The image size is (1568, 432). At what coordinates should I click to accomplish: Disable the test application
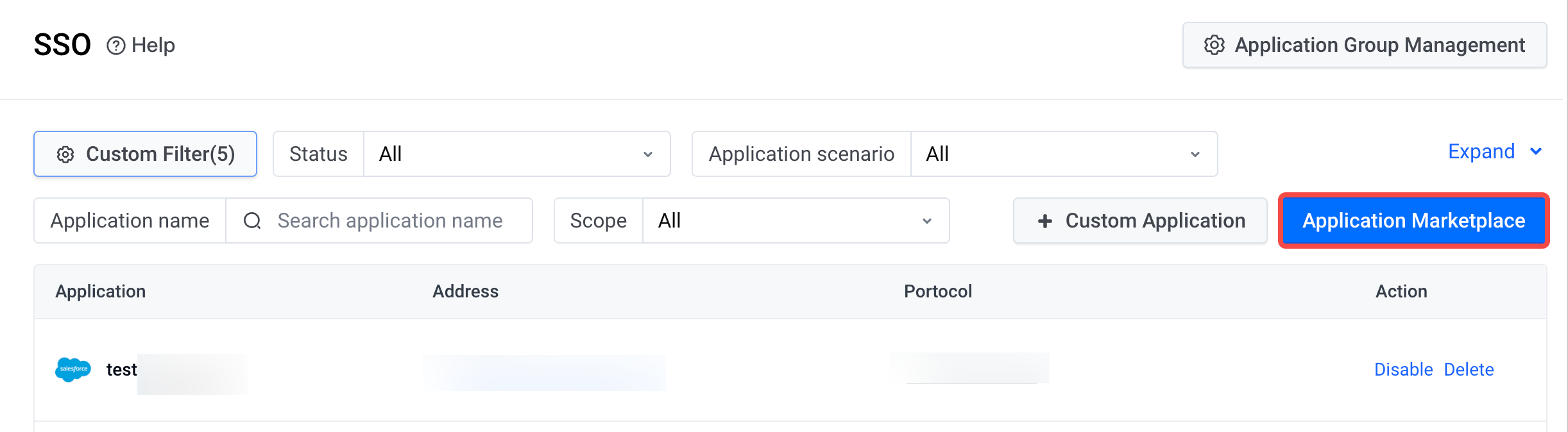pos(1403,369)
